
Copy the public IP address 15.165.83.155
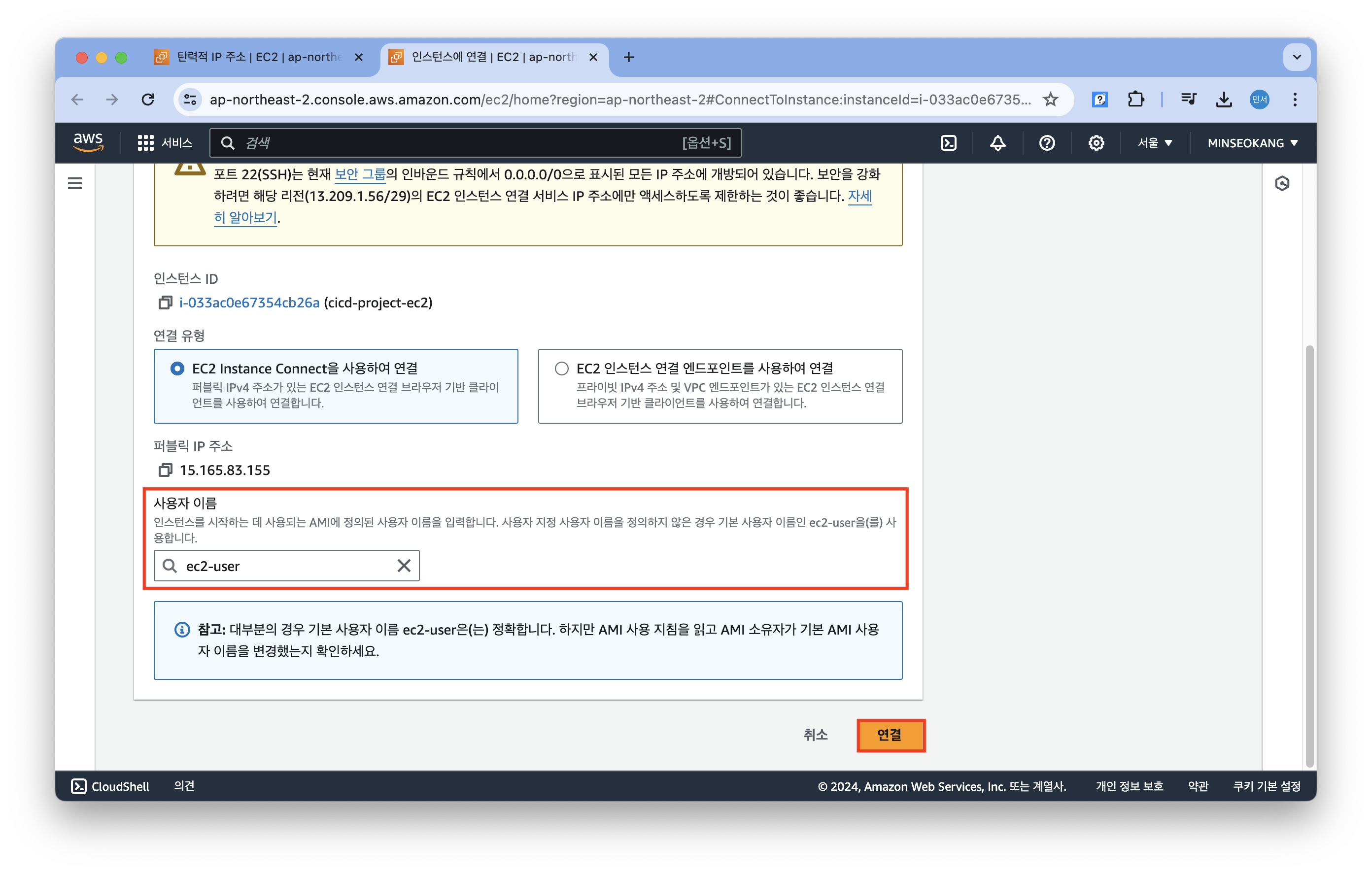[x=165, y=470]
